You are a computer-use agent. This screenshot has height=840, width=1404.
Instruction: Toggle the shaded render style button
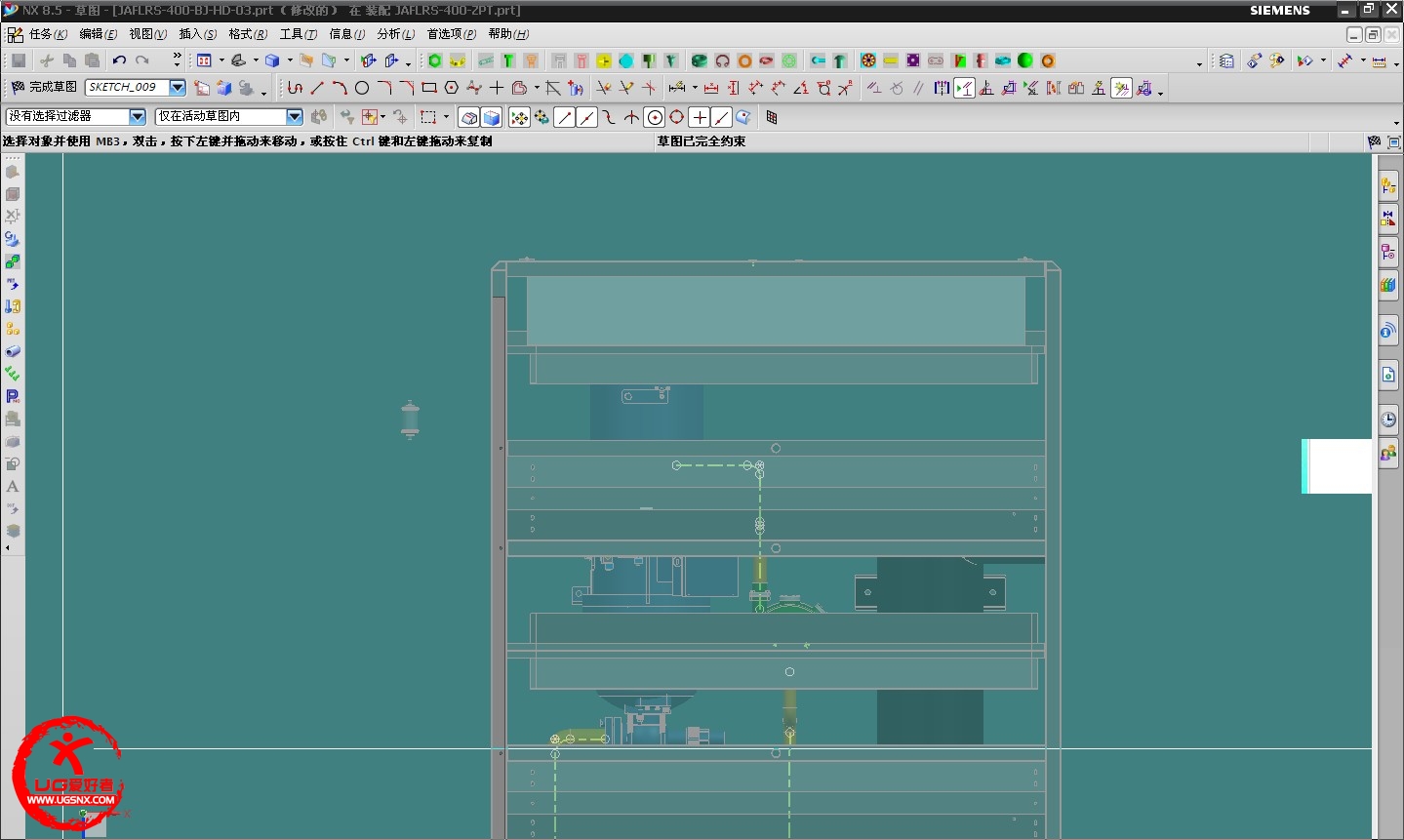coord(492,117)
